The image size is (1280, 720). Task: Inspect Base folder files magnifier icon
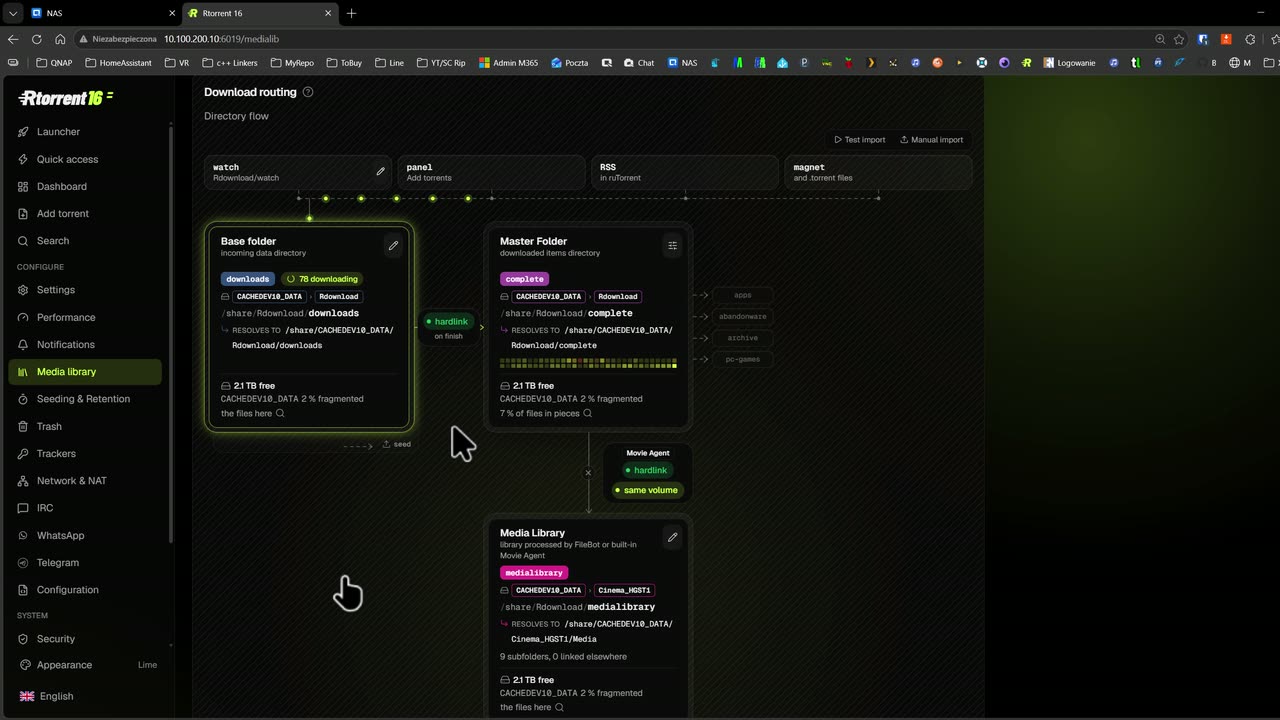tap(280, 413)
